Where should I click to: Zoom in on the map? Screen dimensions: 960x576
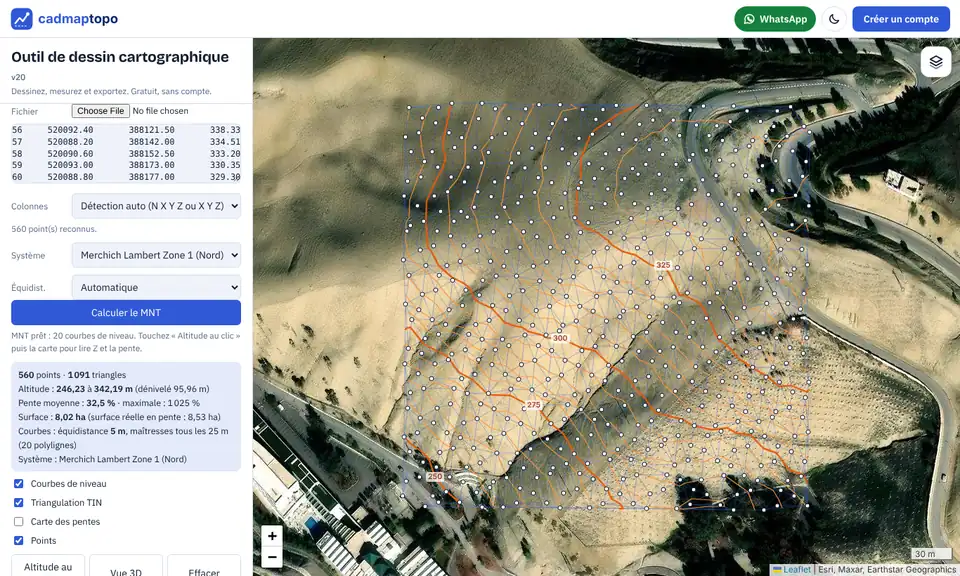tap(272, 536)
